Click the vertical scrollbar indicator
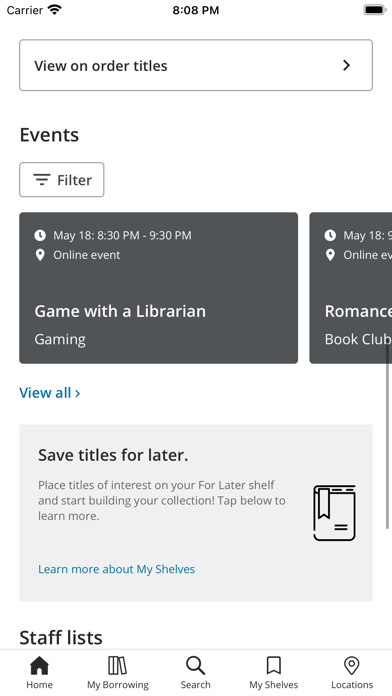392x696 pixels. click(x=388, y=437)
